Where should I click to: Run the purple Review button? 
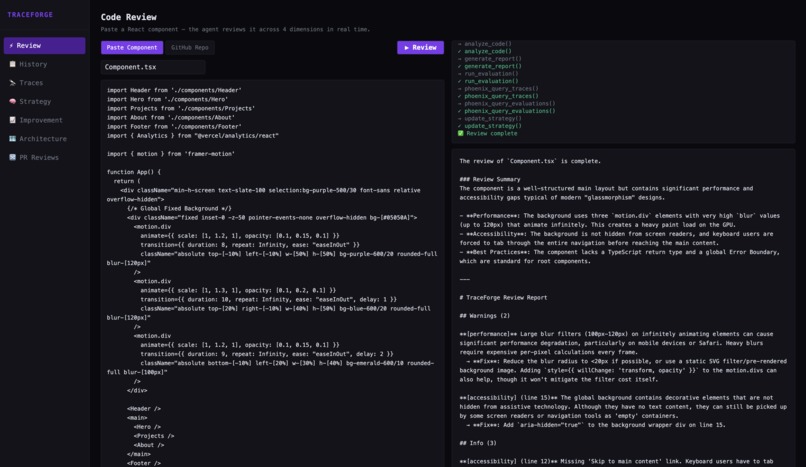click(420, 47)
